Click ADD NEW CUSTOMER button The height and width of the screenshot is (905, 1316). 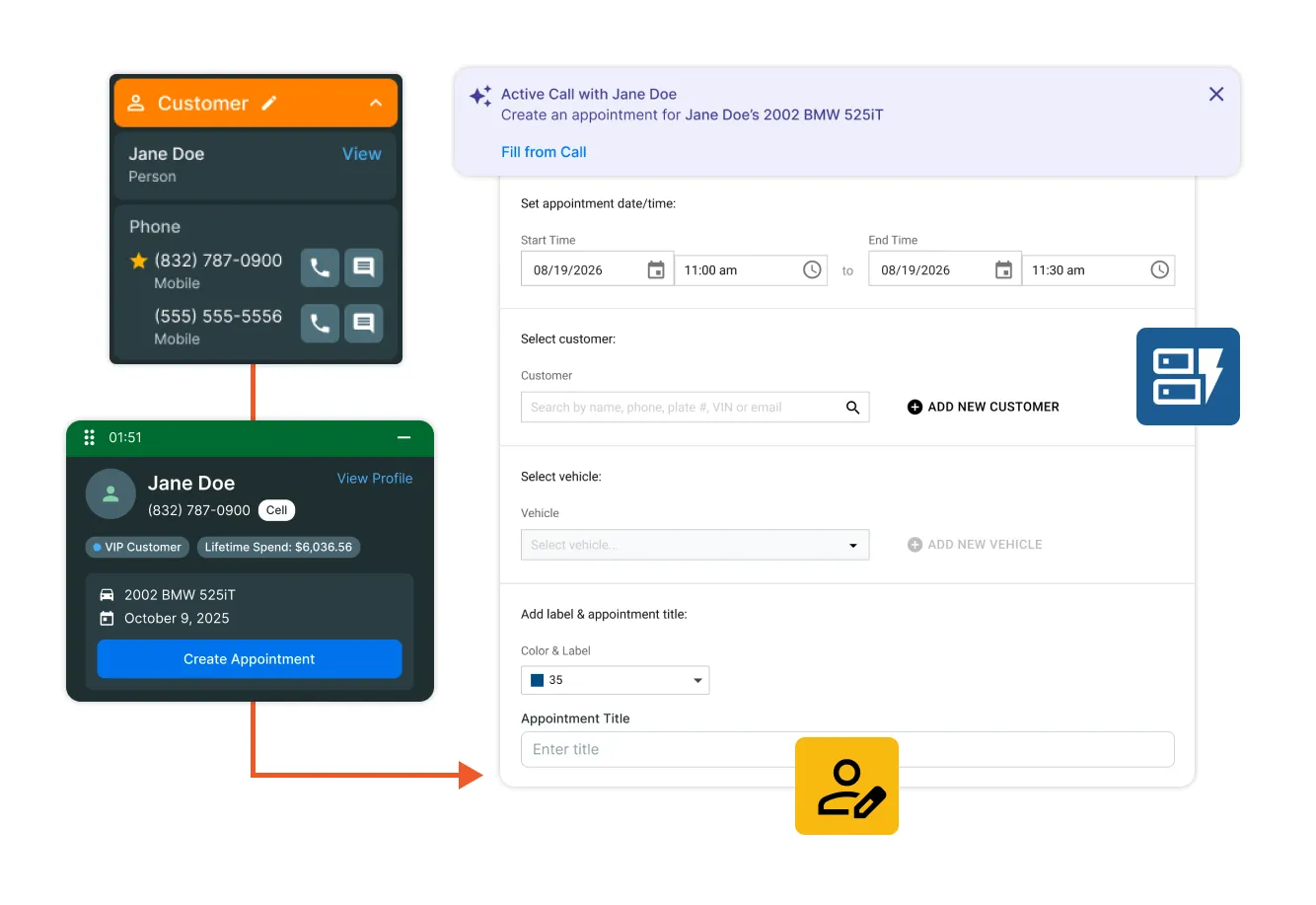pyautogui.click(x=984, y=407)
